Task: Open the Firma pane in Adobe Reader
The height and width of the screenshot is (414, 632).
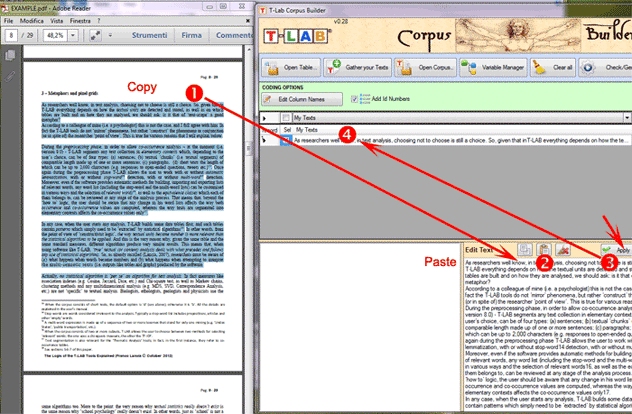Action: (191, 35)
